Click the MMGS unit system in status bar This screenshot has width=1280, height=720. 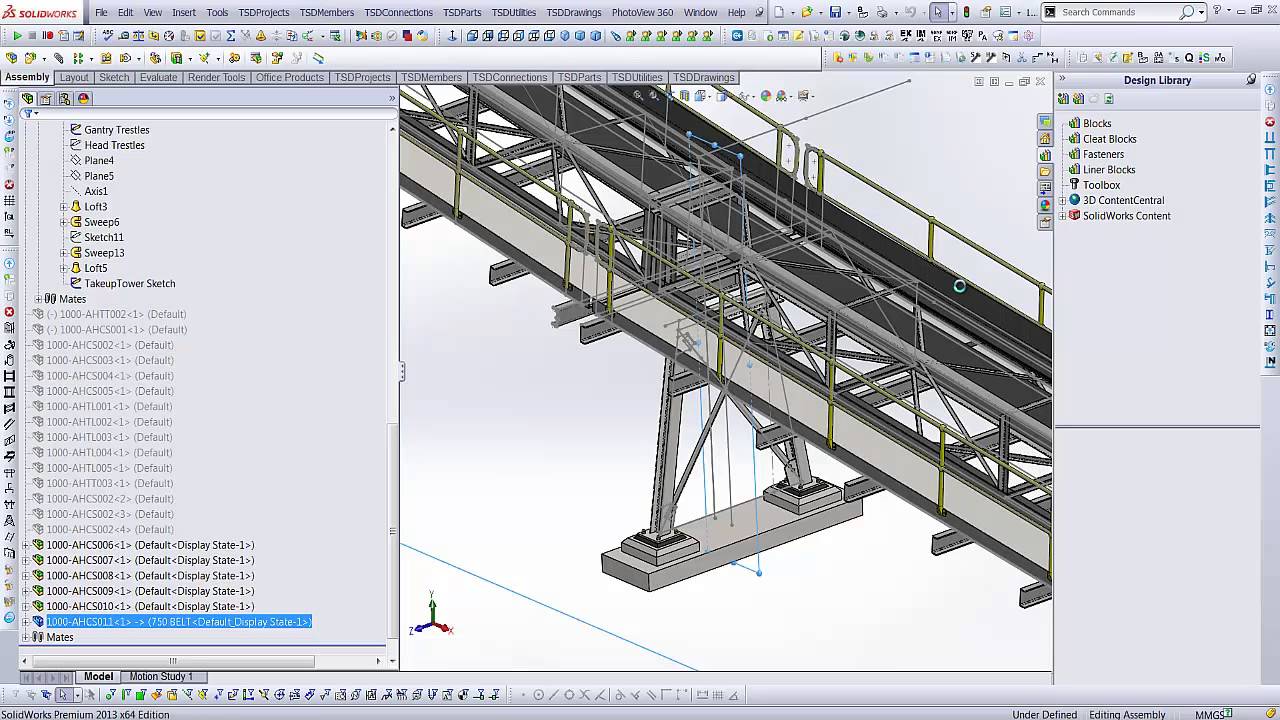(x=1210, y=714)
